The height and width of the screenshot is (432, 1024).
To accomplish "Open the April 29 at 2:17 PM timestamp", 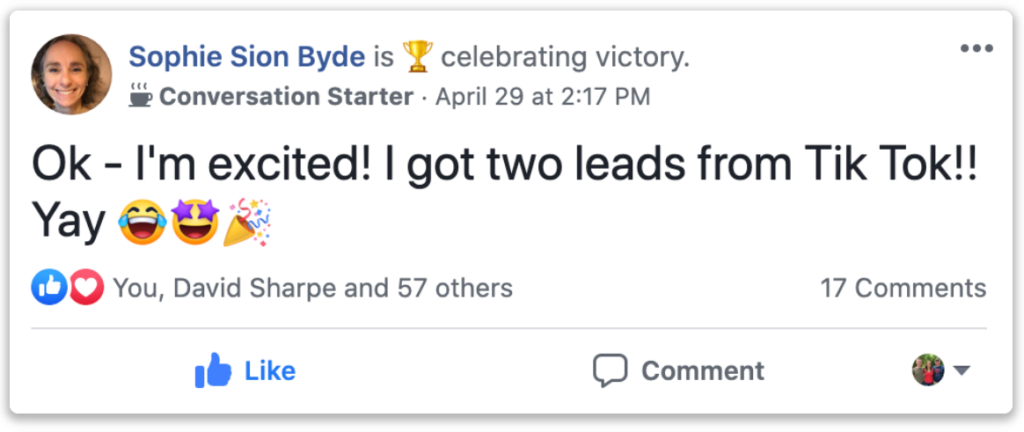I will pos(543,97).
